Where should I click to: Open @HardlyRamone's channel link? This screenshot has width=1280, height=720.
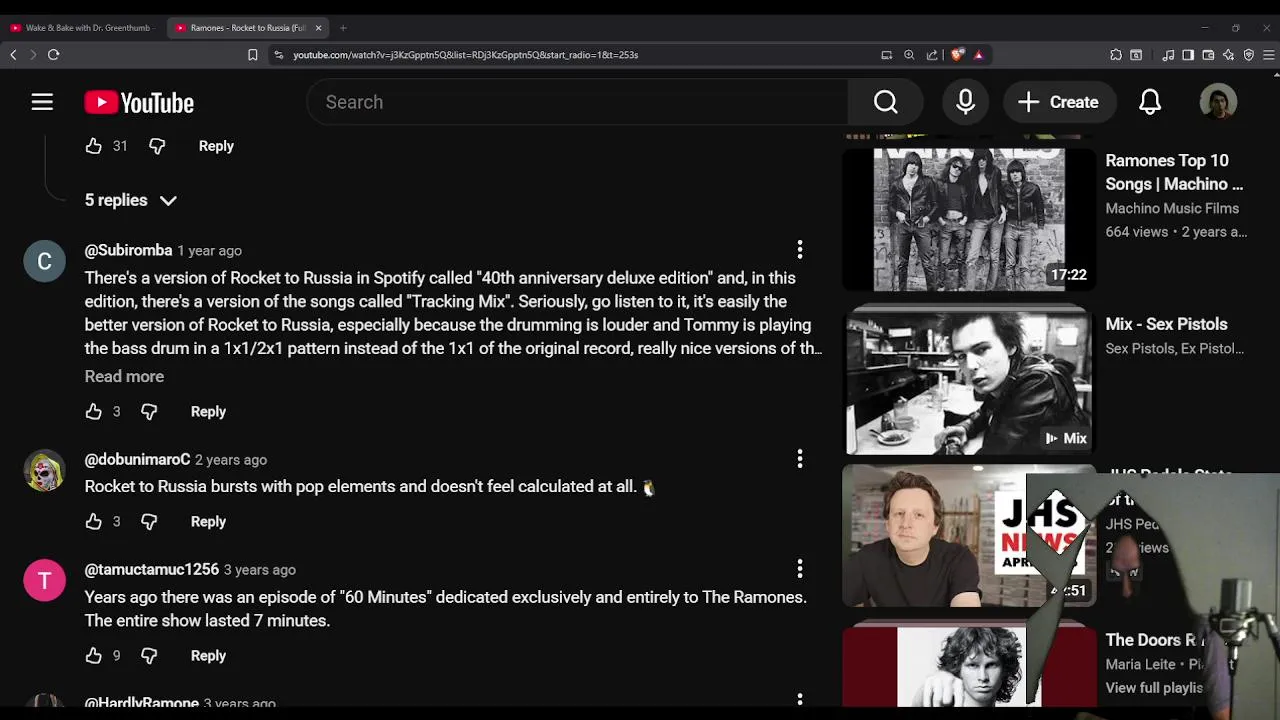[141, 703]
